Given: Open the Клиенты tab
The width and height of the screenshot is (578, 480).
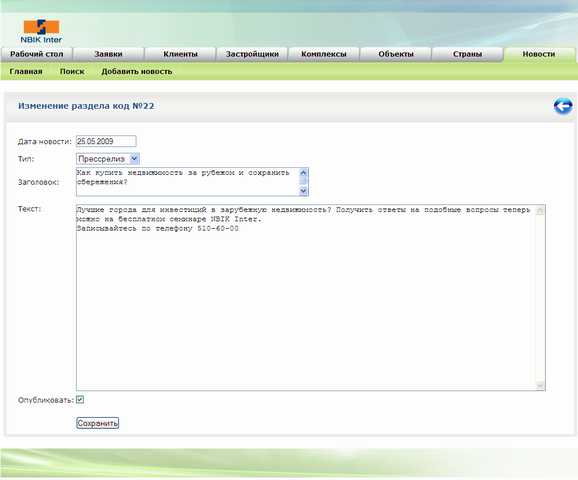Looking at the screenshot, I should (180, 54).
